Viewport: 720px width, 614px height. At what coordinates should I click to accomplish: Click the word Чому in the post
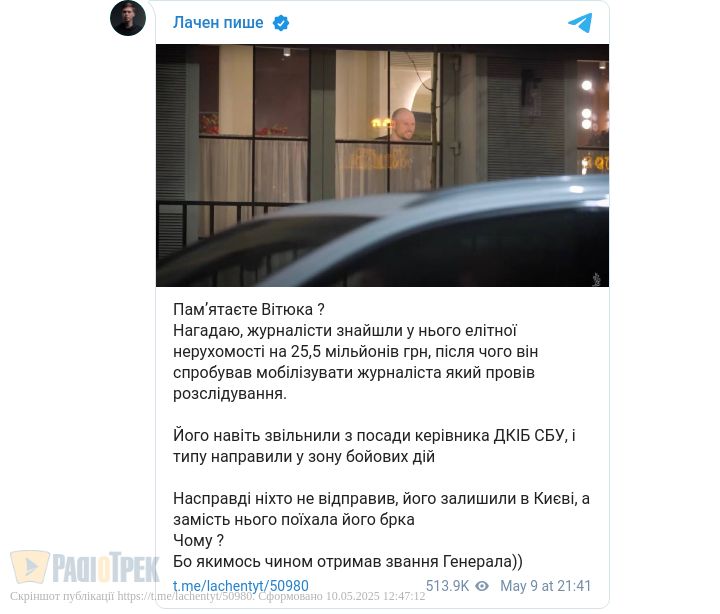192,541
